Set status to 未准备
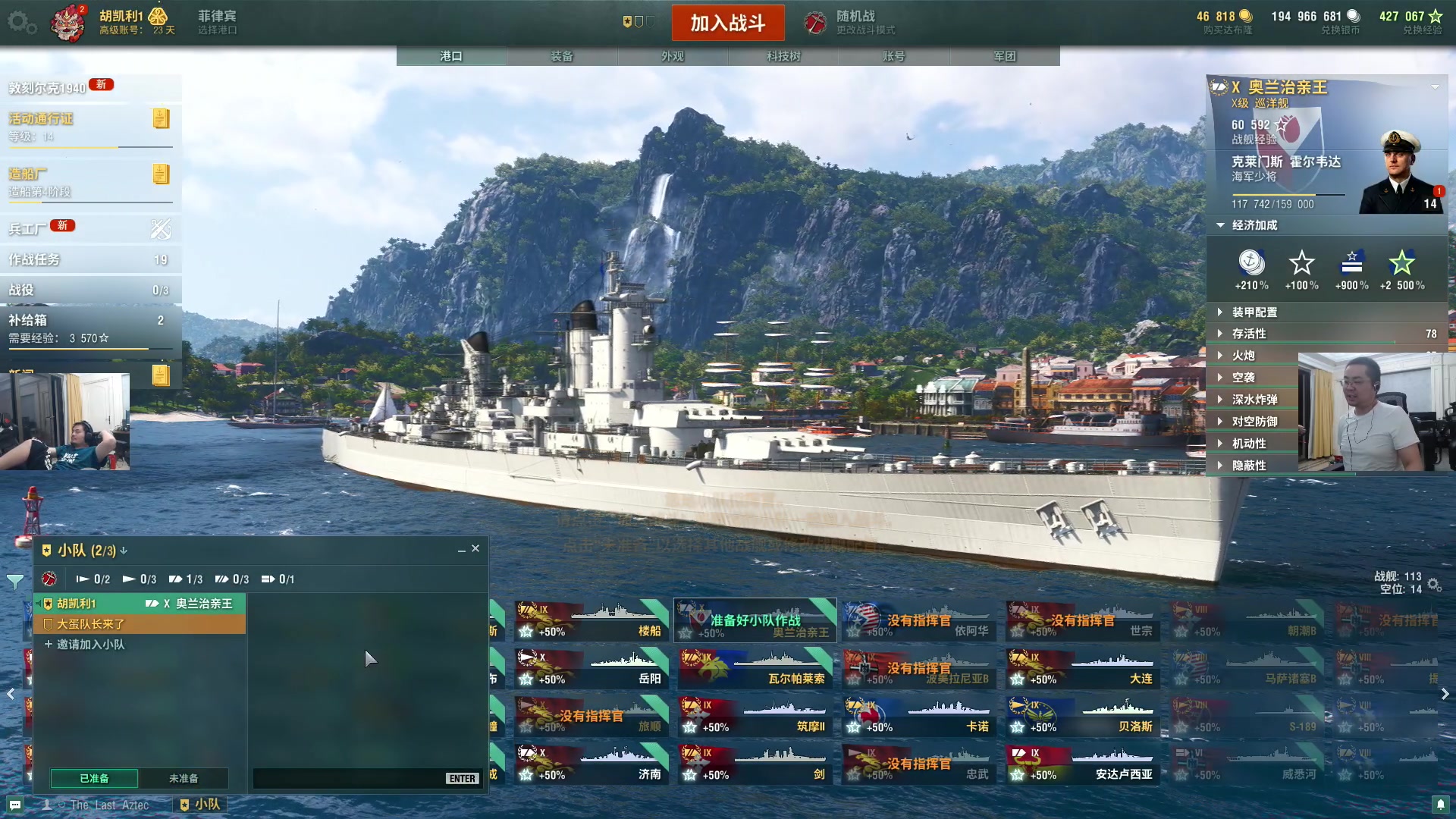The image size is (1456, 819). 184,778
